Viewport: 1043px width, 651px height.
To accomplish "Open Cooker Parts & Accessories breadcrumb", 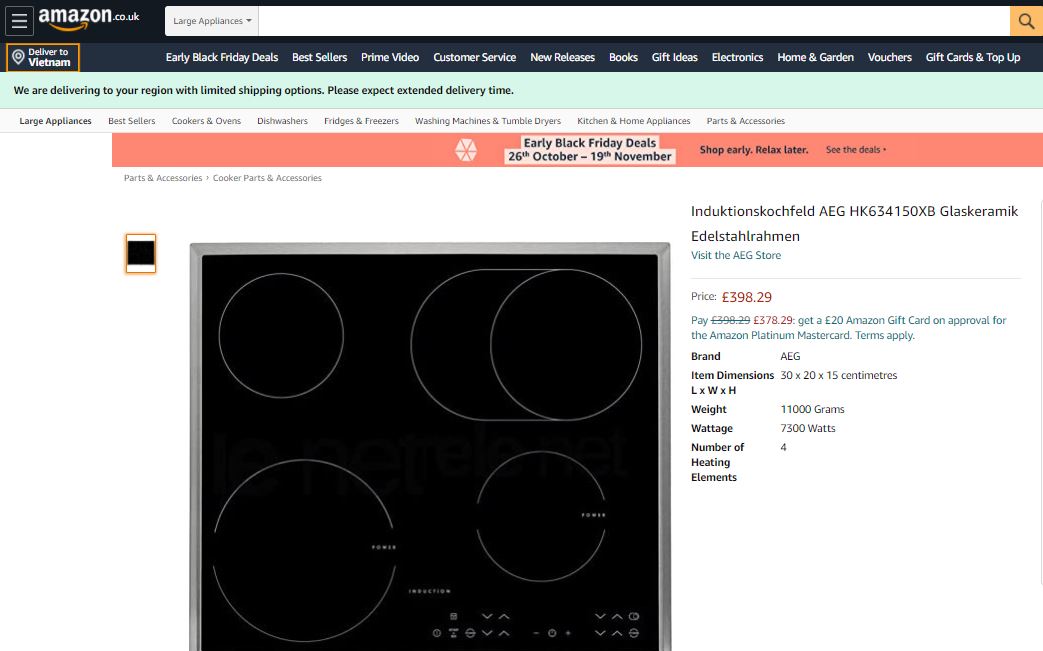I will click(x=267, y=178).
